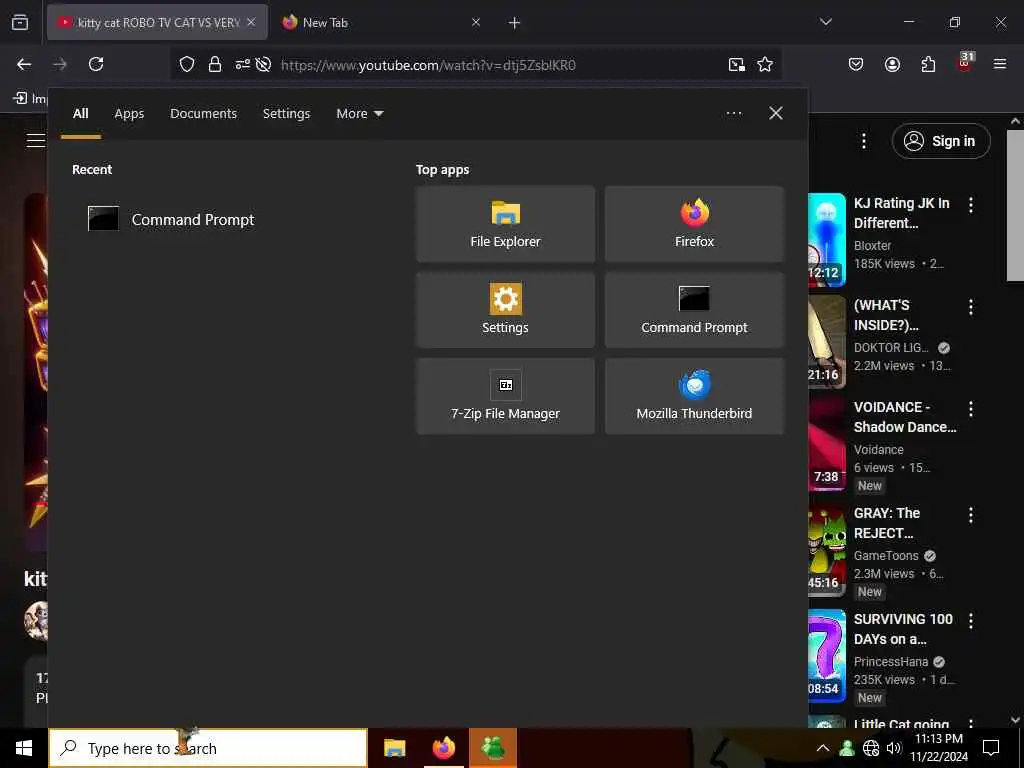This screenshot has height=768, width=1024.
Task: Click the 45:16 GameToons thumbnail
Action: 827,550
